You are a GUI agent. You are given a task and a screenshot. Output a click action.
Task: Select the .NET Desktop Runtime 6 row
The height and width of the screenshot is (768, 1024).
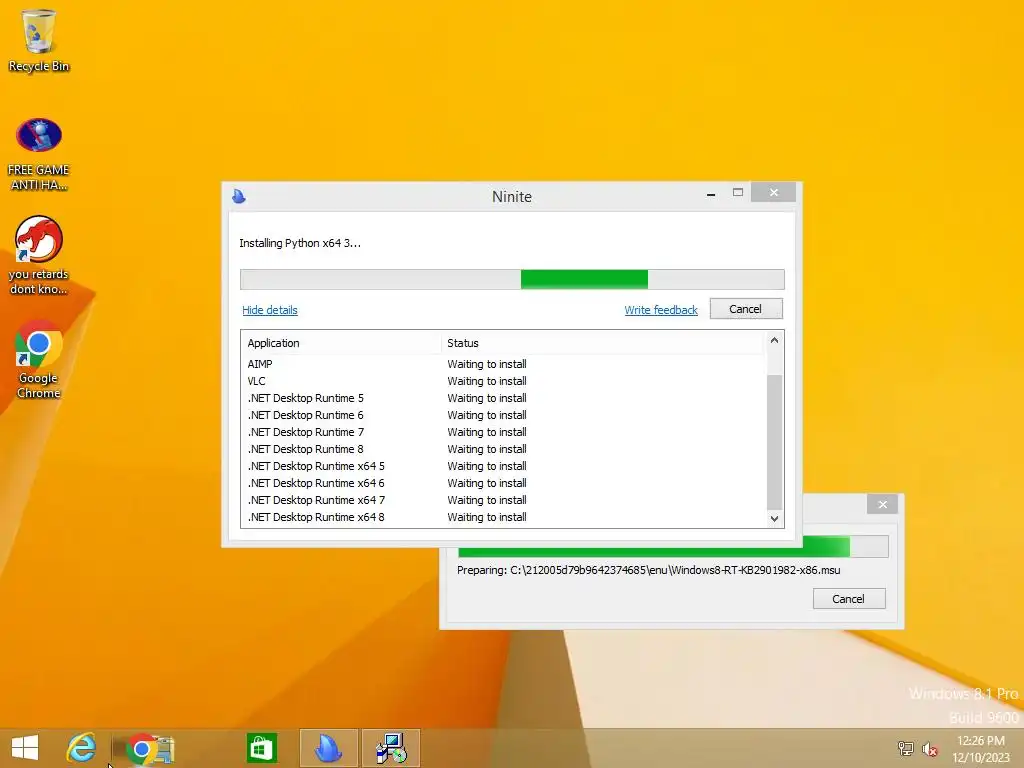pos(503,415)
